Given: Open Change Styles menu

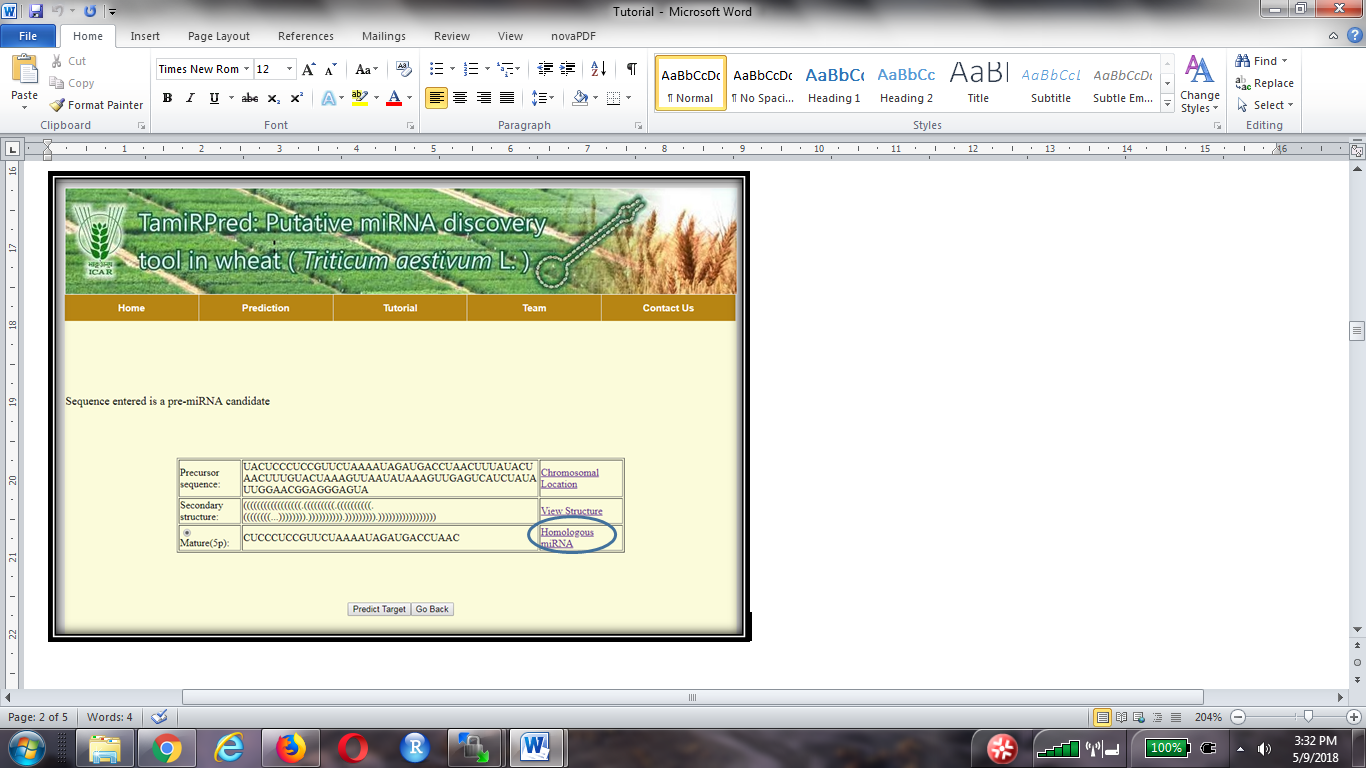Looking at the screenshot, I should coord(1199,84).
